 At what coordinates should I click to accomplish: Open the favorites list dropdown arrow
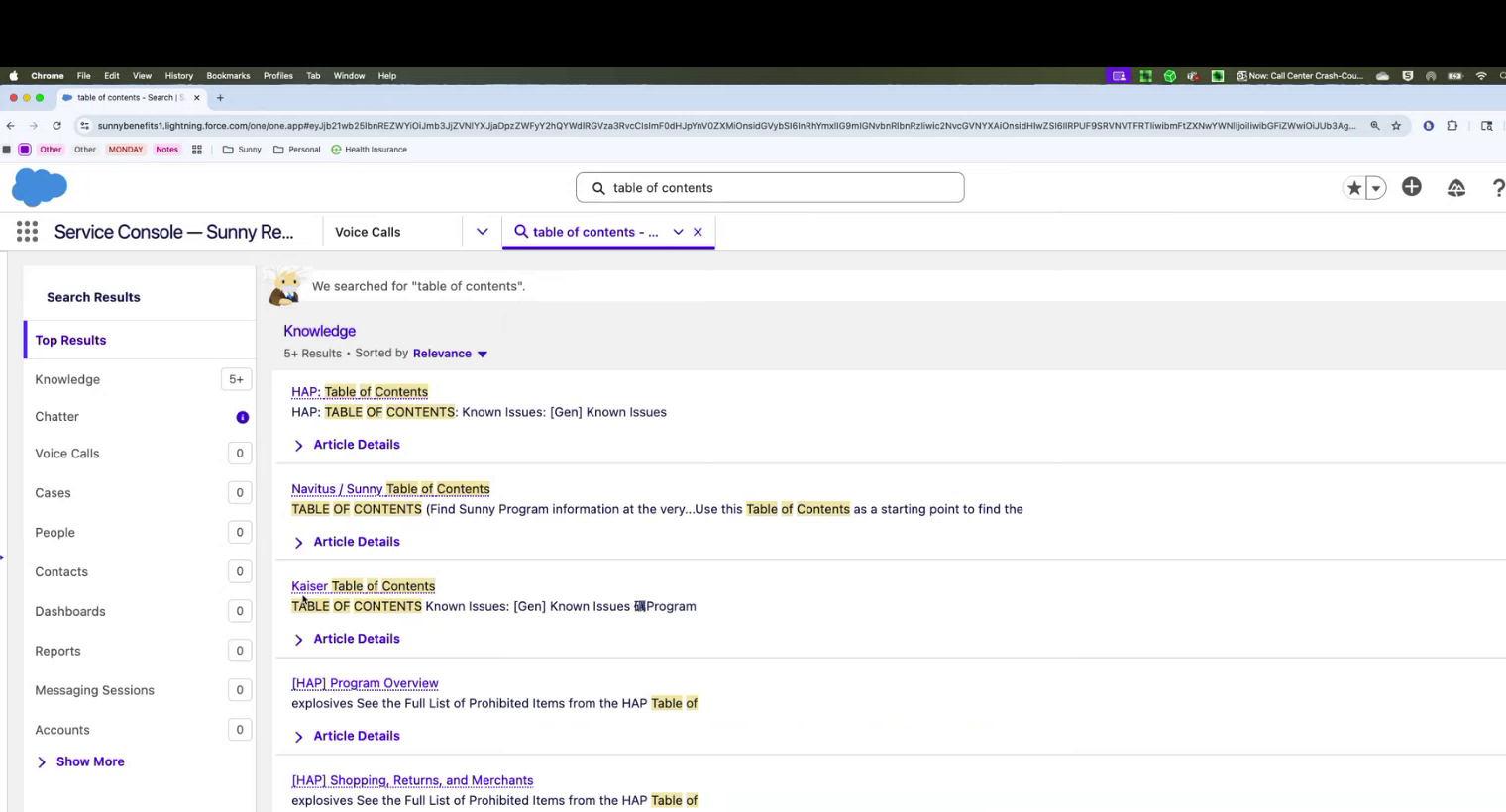click(1375, 188)
